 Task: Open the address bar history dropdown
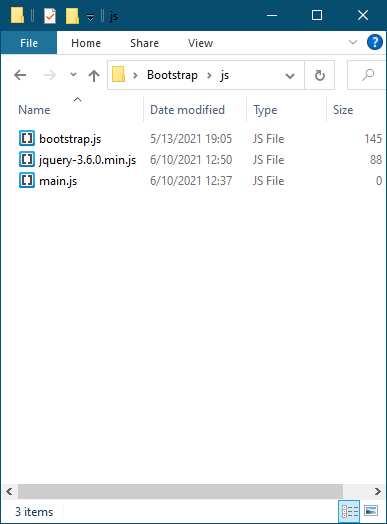pos(290,76)
